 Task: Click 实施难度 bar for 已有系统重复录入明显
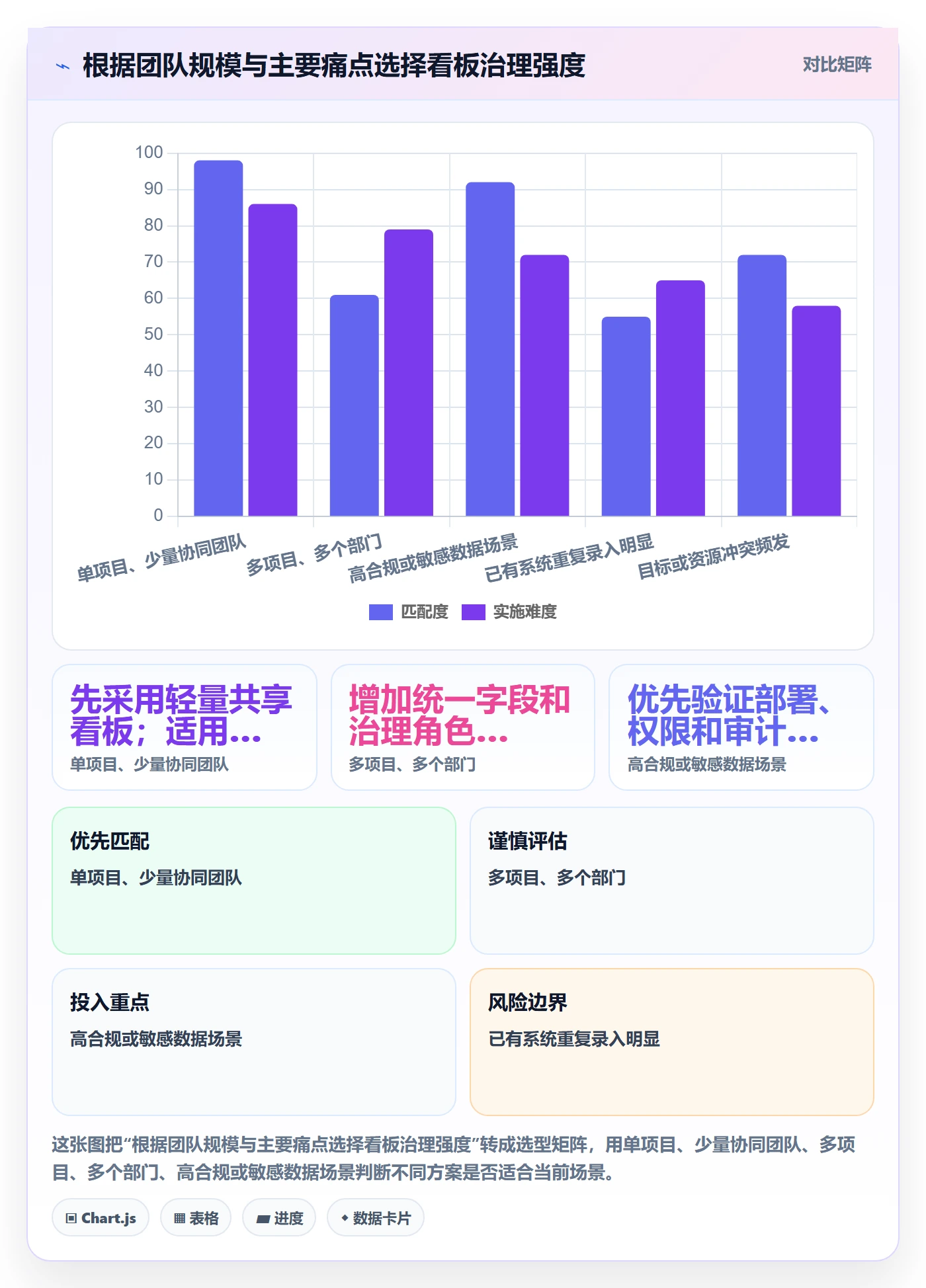pyautogui.click(x=681, y=398)
